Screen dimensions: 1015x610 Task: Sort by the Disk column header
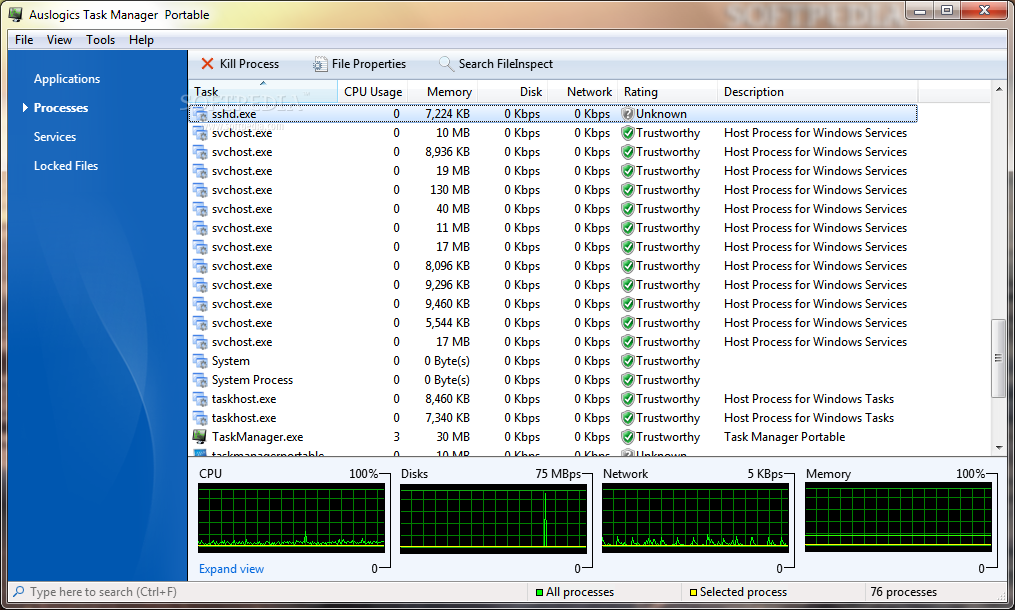pyautogui.click(x=513, y=91)
